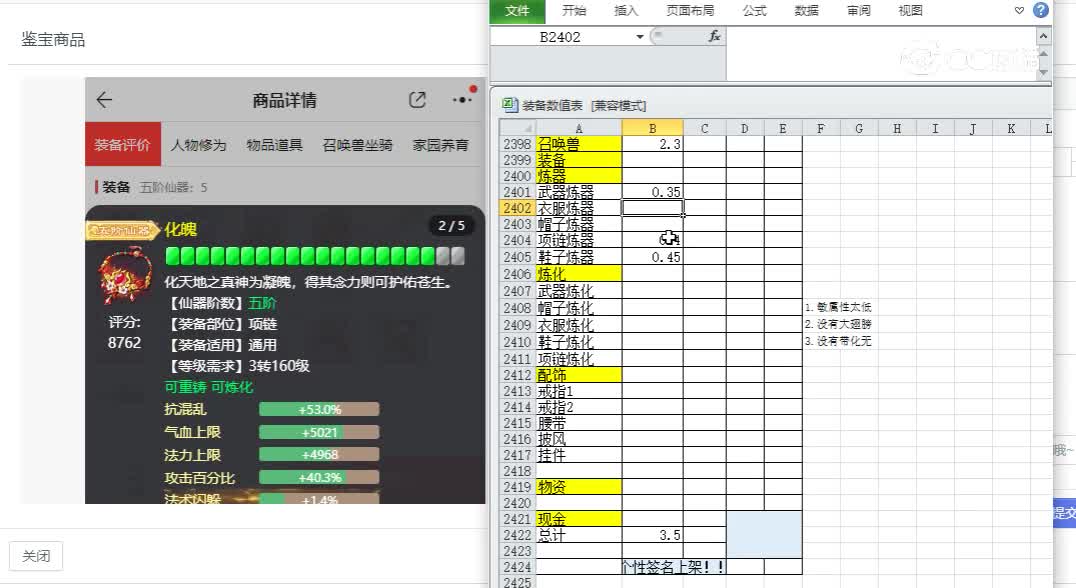Select row header 2402
1076x588 pixels.
[x=517, y=208]
